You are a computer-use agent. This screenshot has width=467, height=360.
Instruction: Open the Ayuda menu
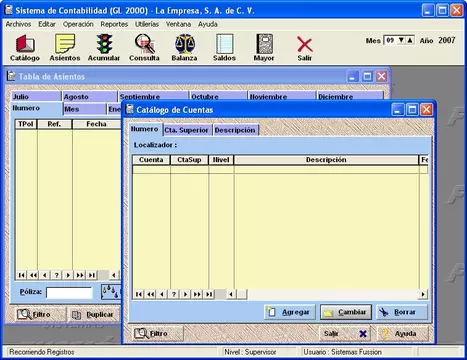tap(208, 24)
